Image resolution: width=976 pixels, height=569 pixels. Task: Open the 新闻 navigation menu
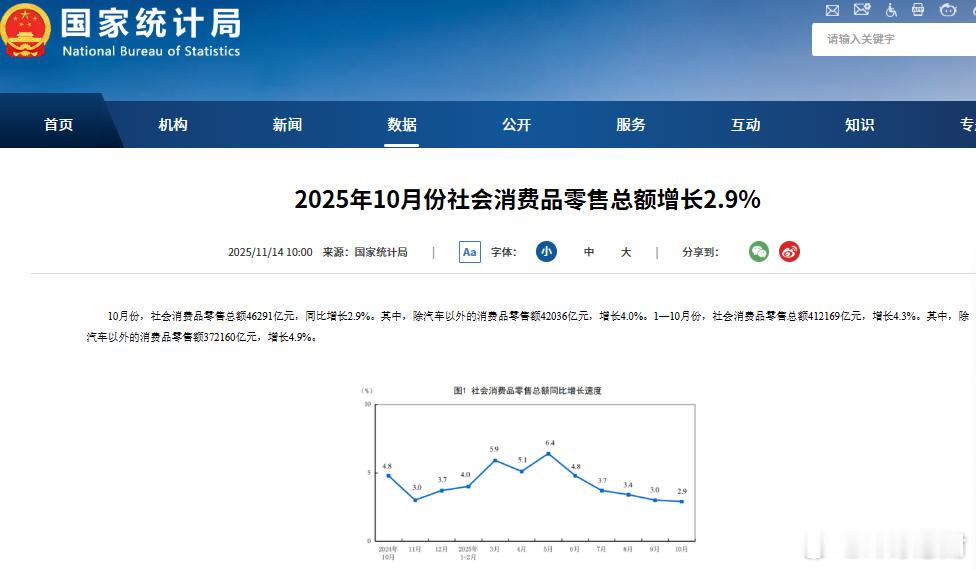tap(288, 125)
